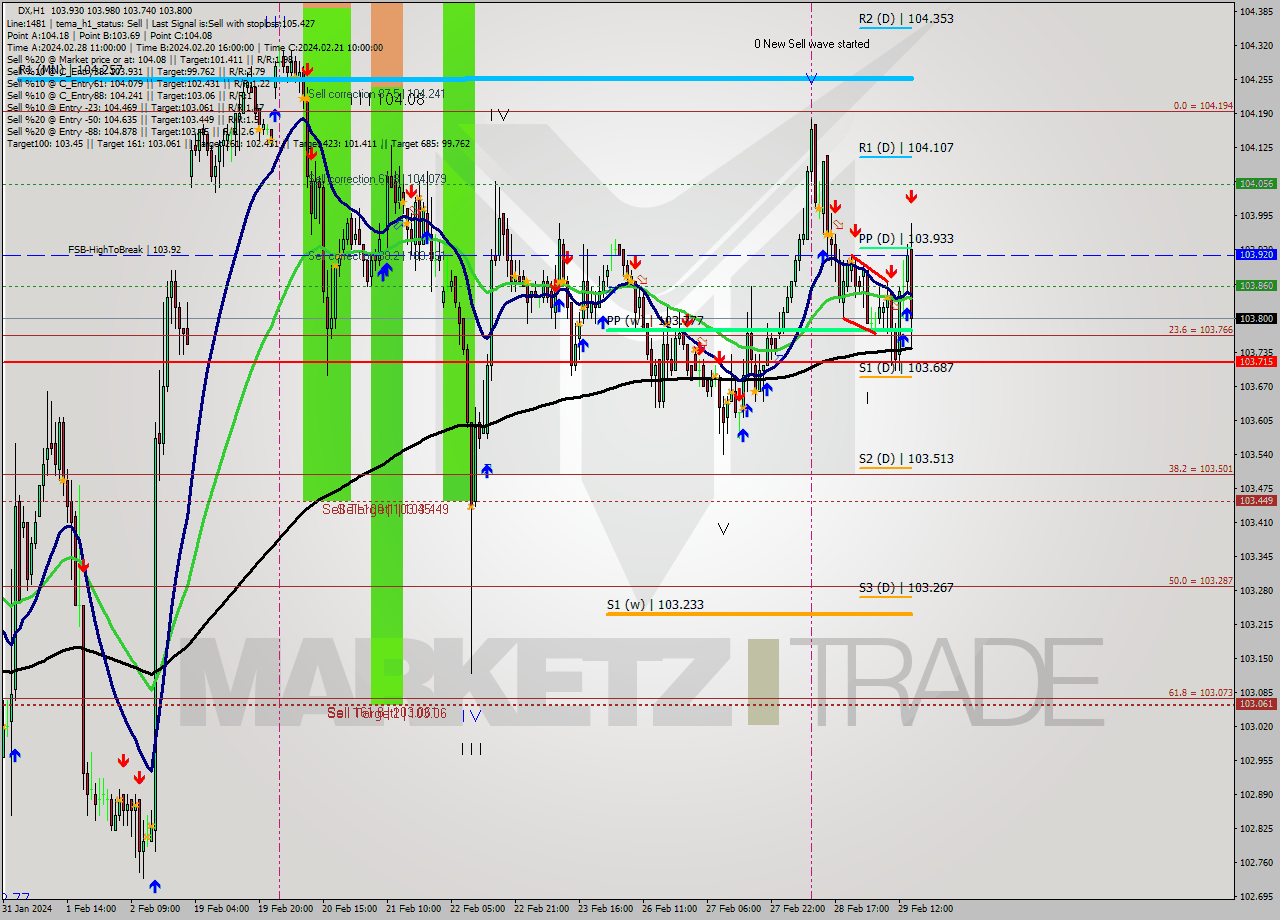Click the 22 Feb 05:00 time label
This screenshot has width=1280, height=920.
point(477,910)
